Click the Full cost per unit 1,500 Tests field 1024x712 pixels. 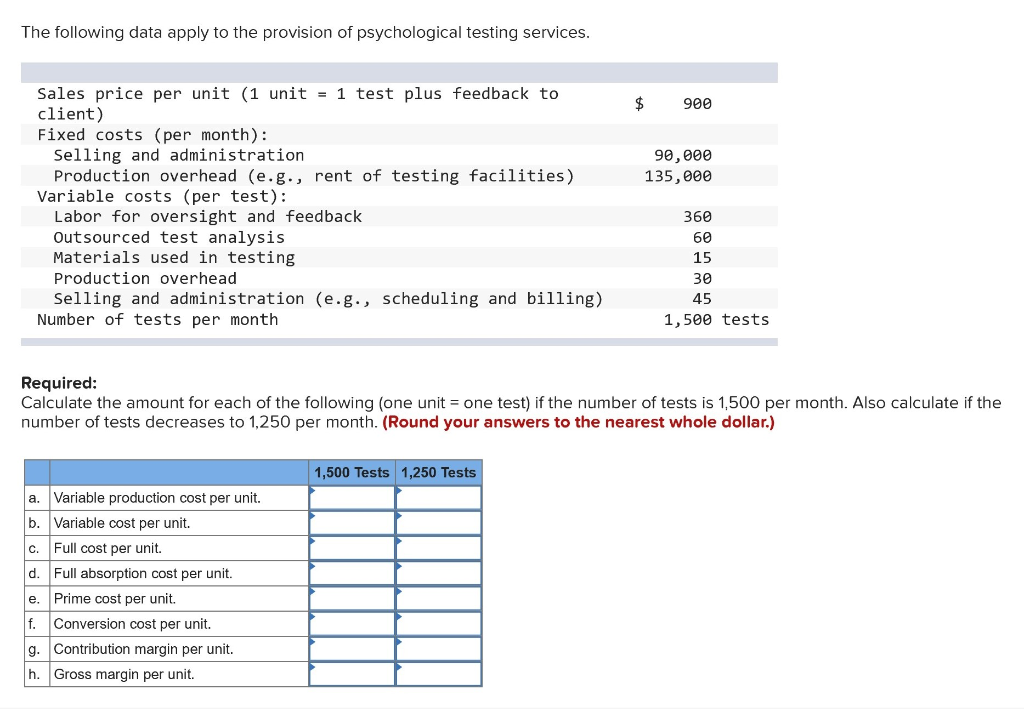click(351, 547)
